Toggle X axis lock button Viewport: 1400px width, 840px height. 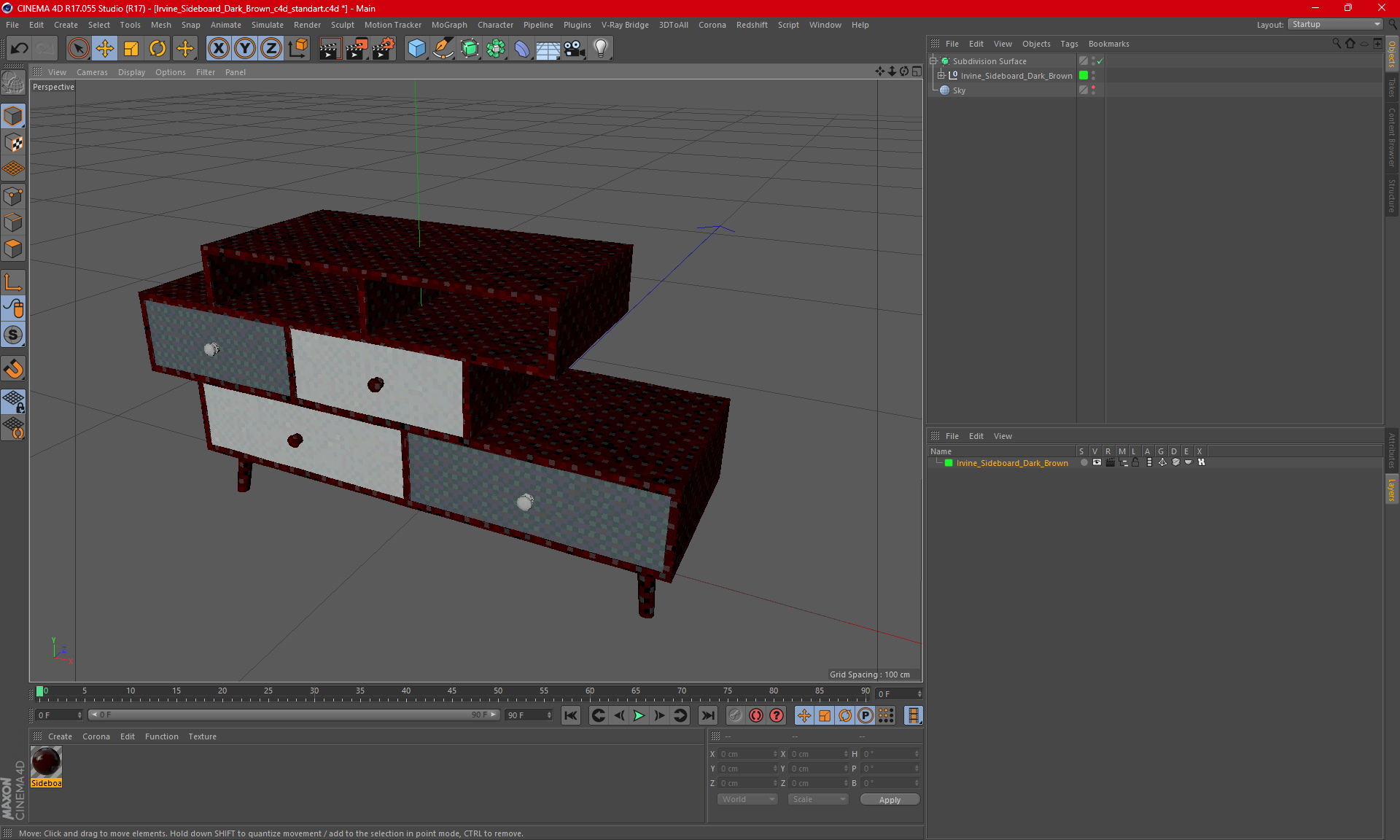pyautogui.click(x=218, y=49)
